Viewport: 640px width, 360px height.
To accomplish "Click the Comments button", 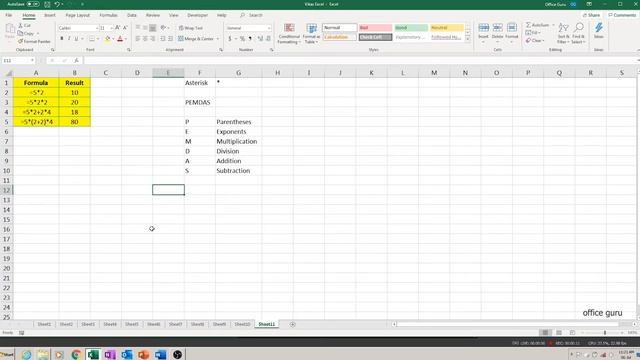I will [622, 15].
